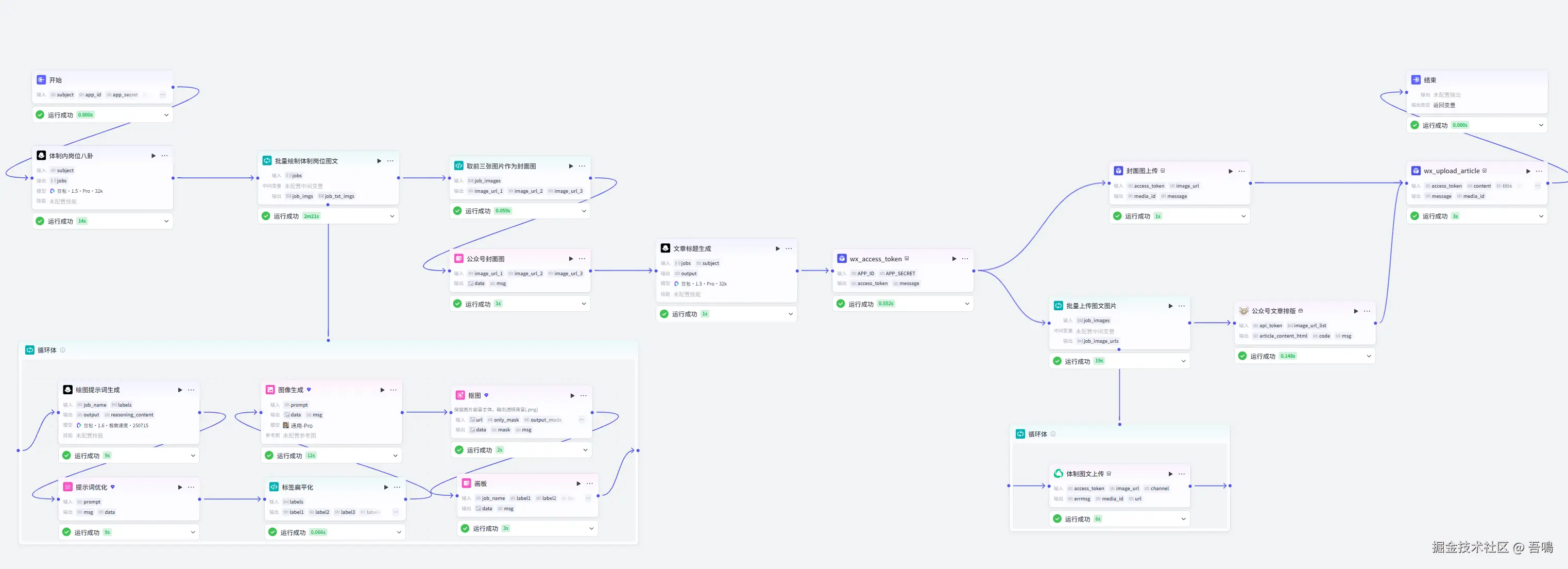The width and height of the screenshot is (1568, 569).
Task: Expand 运行成功 result under 文章标题生成
Action: pyautogui.click(x=791, y=314)
